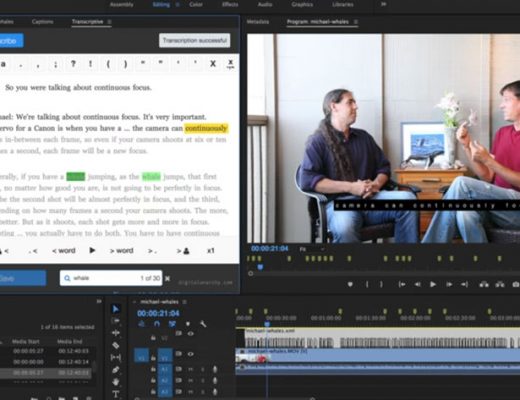This screenshot has width=520, height=400.
Task: Click the Transcription successful button
Action: point(195,40)
